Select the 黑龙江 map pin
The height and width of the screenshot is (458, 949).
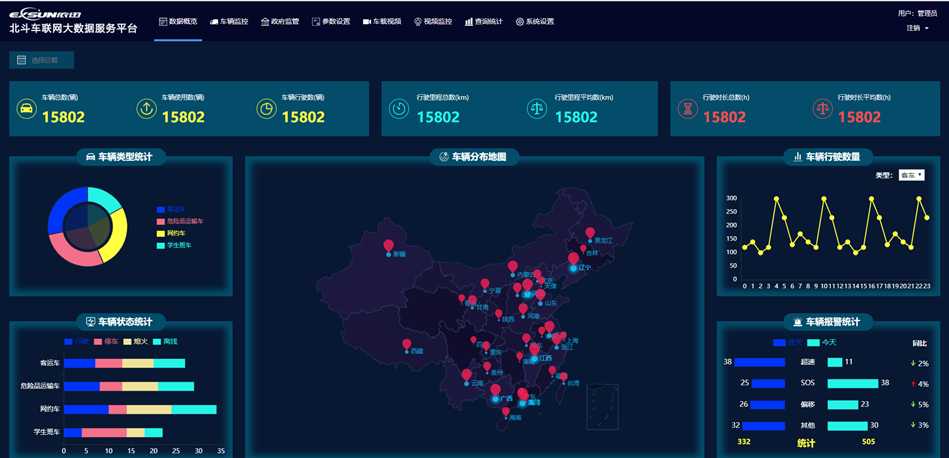coord(590,233)
